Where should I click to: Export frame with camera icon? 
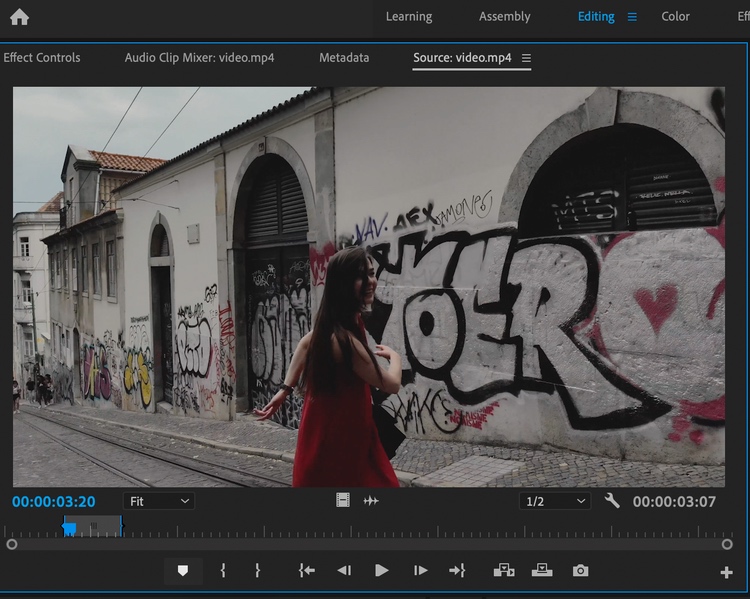[x=580, y=570]
